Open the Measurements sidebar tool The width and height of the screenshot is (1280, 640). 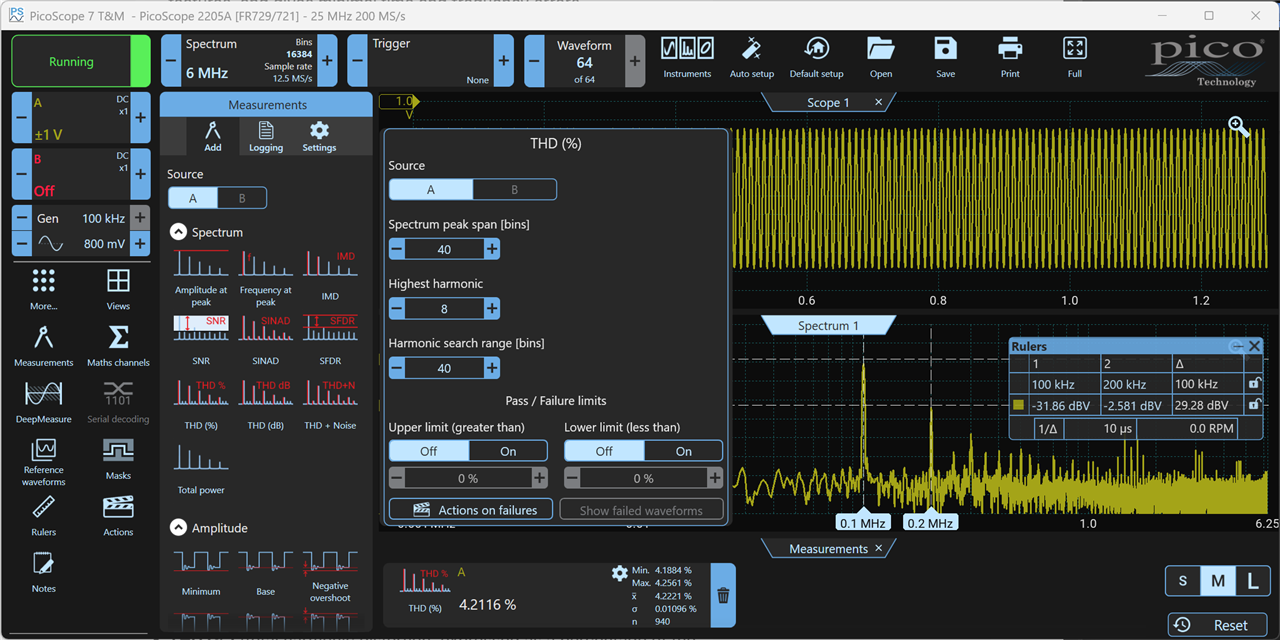(44, 345)
